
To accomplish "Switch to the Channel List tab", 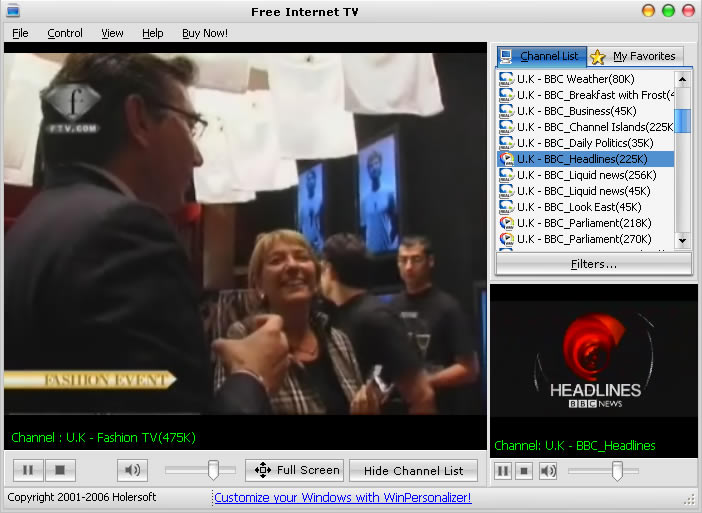I will (542, 56).
